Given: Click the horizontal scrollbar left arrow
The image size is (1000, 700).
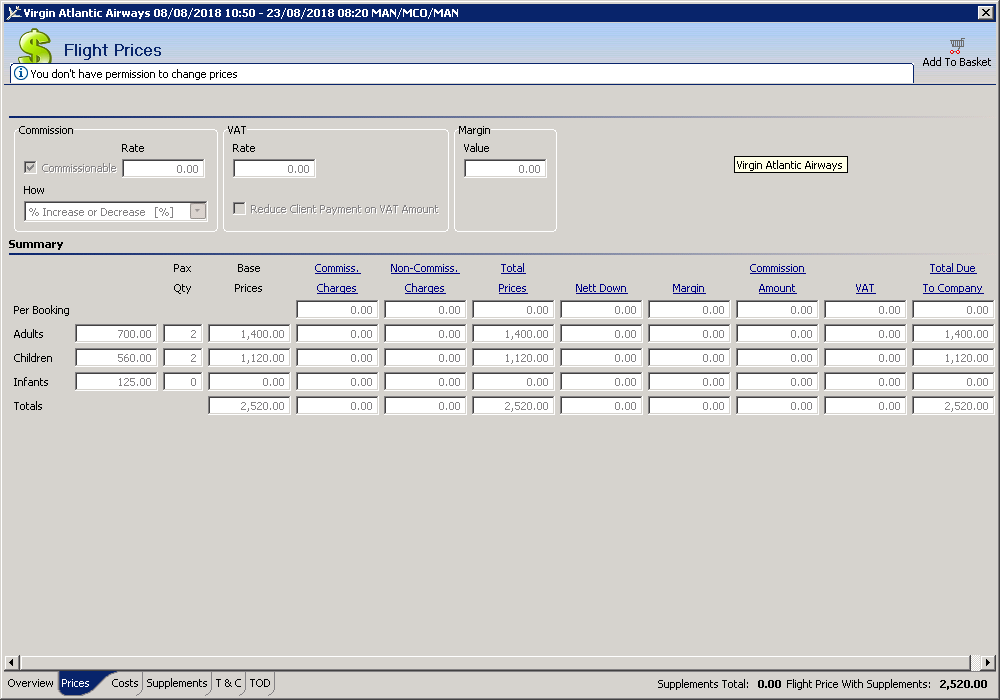Looking at the screenshot, I should (x=12, y=663).
